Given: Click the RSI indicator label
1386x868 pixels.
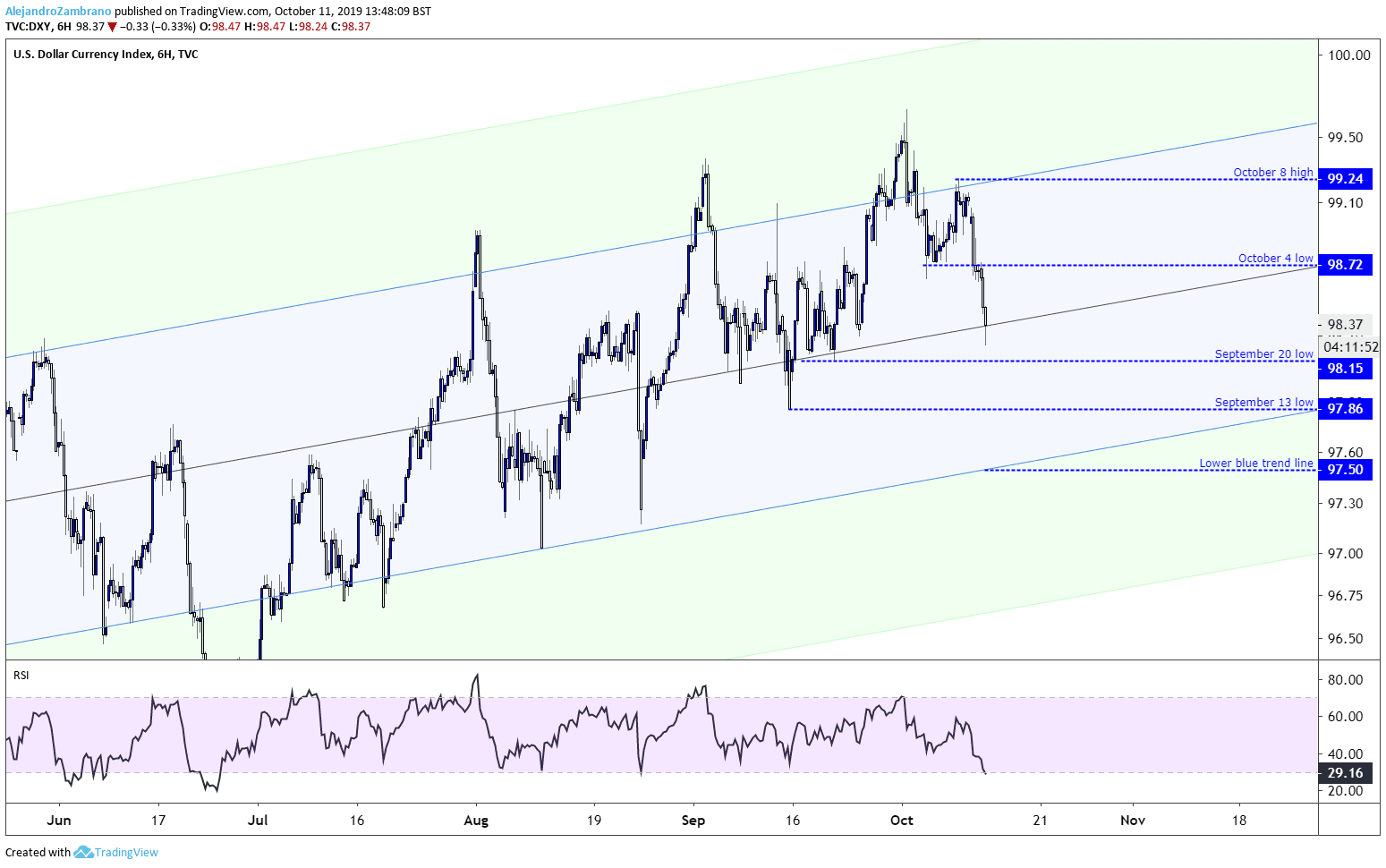Looking at the screenshot, I should pyautogui.click(x=21, y=676).
